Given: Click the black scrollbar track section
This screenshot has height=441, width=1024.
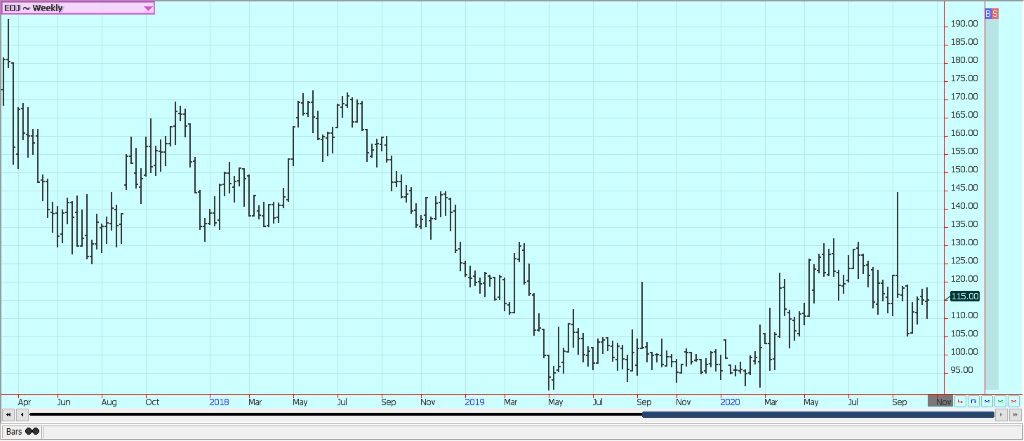Looking at the screenshot, I should [x=336, y=414].
